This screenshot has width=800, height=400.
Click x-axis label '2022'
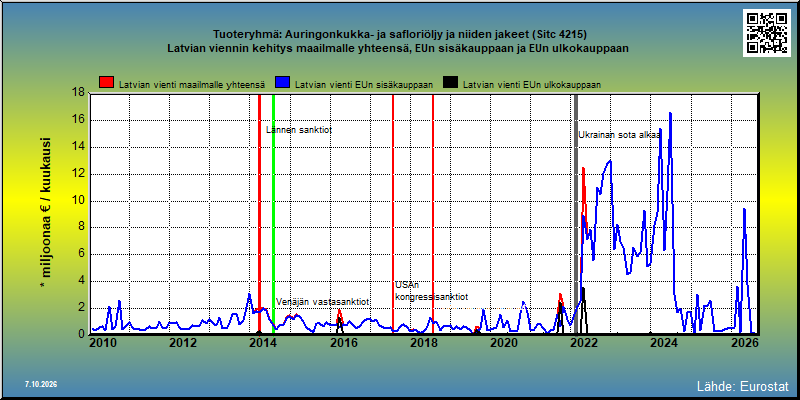(584, 343)
